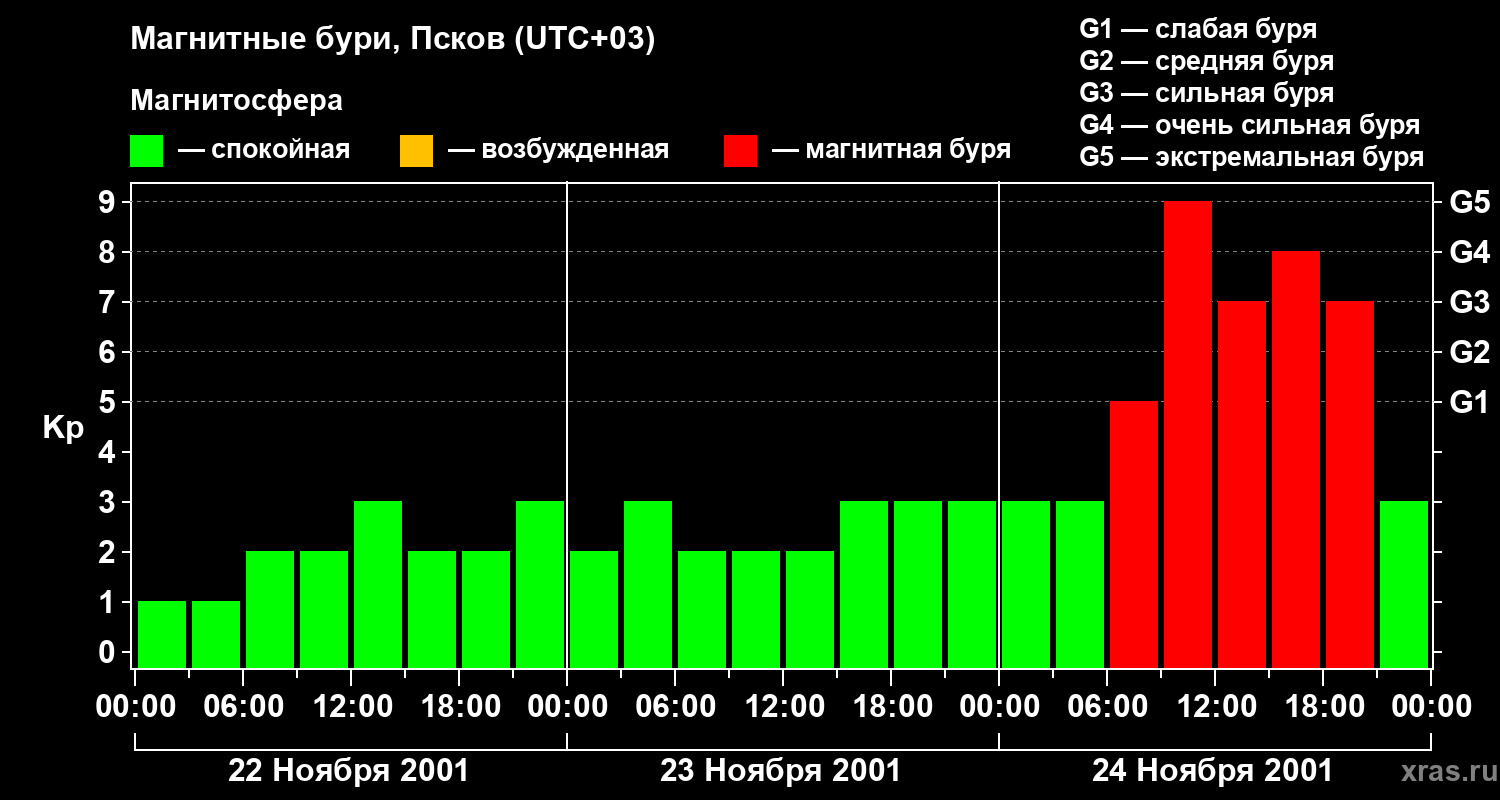Click the '— магнитная буря' legend label
This screenshot has width=1500, height=800.
(x=891, y=150)
